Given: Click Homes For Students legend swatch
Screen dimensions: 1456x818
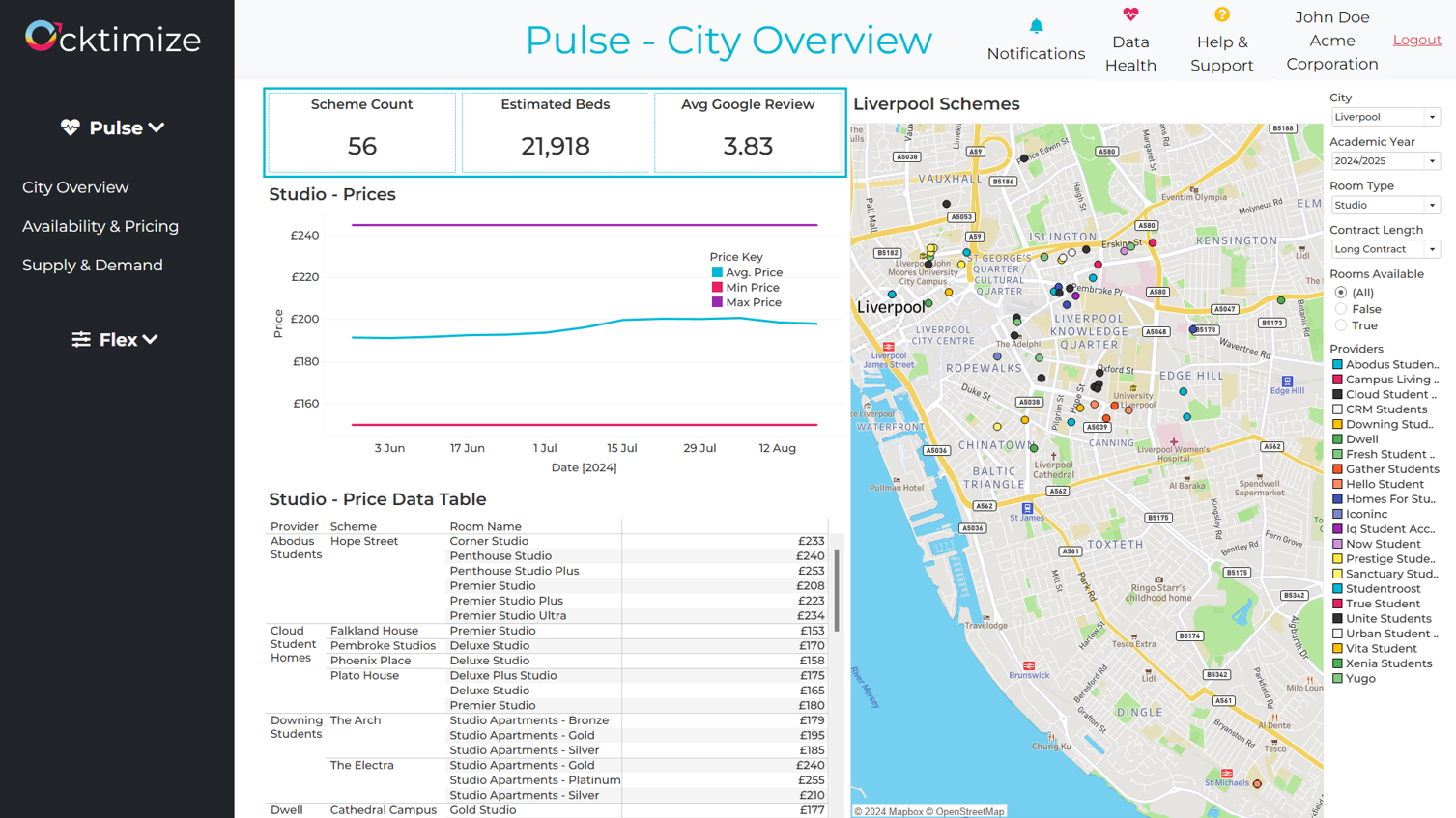Looking at the screenshot, I should coord(1337,499).
